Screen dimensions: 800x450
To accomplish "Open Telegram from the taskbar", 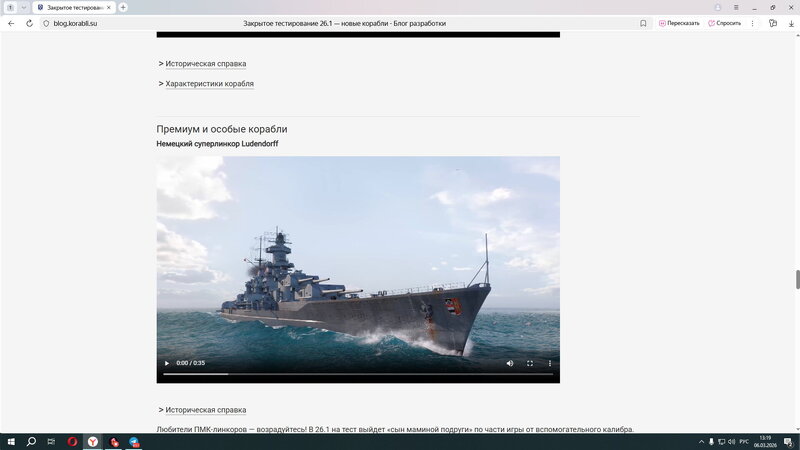I will [x=134, y=441].
